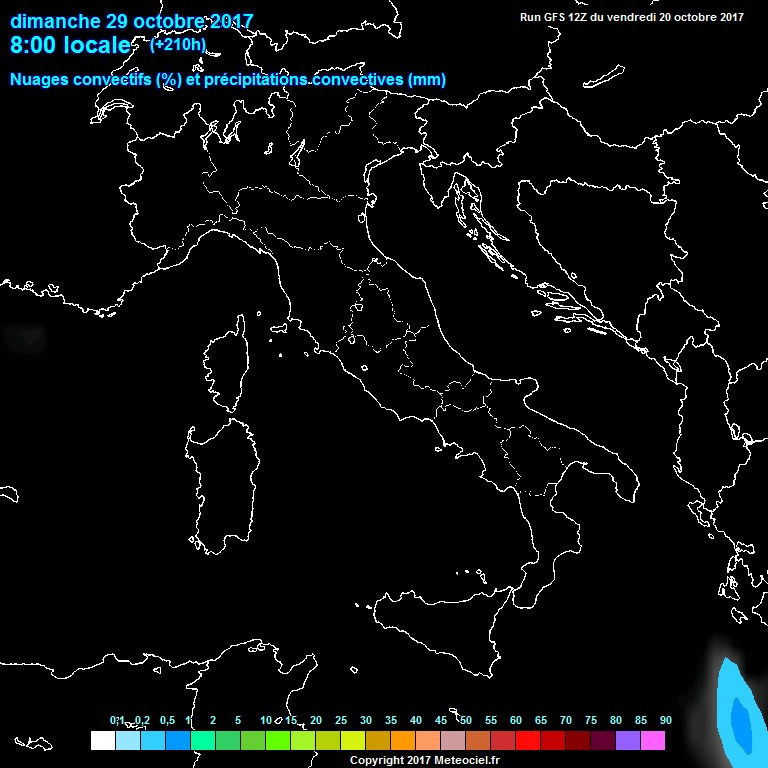
Task: Select the legend label '25'
Action: click(x=341, y=720)
